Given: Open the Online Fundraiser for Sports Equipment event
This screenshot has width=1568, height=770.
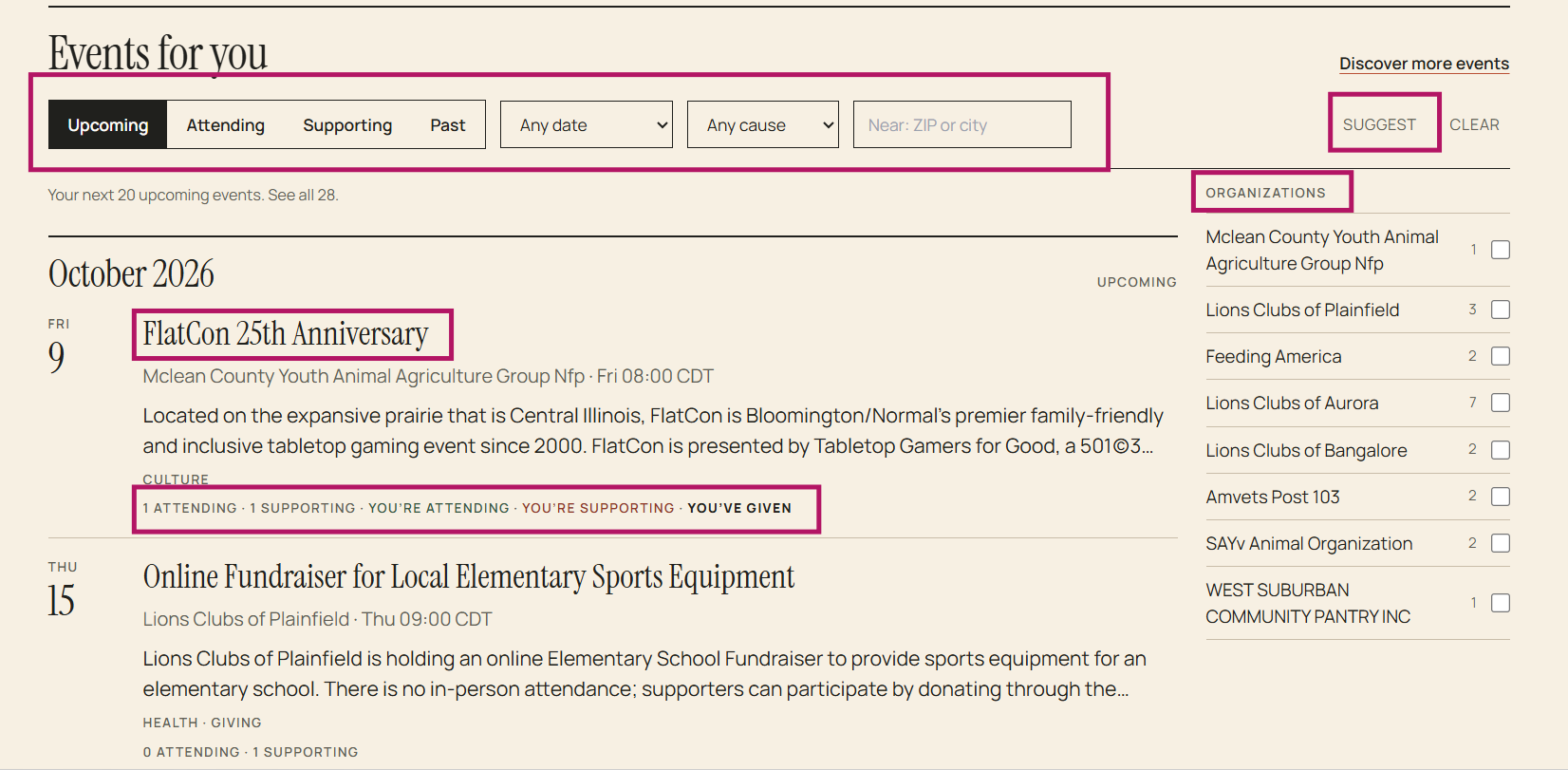Looking at the screenshot, I should pyautogui.click(x=469, y=577).
